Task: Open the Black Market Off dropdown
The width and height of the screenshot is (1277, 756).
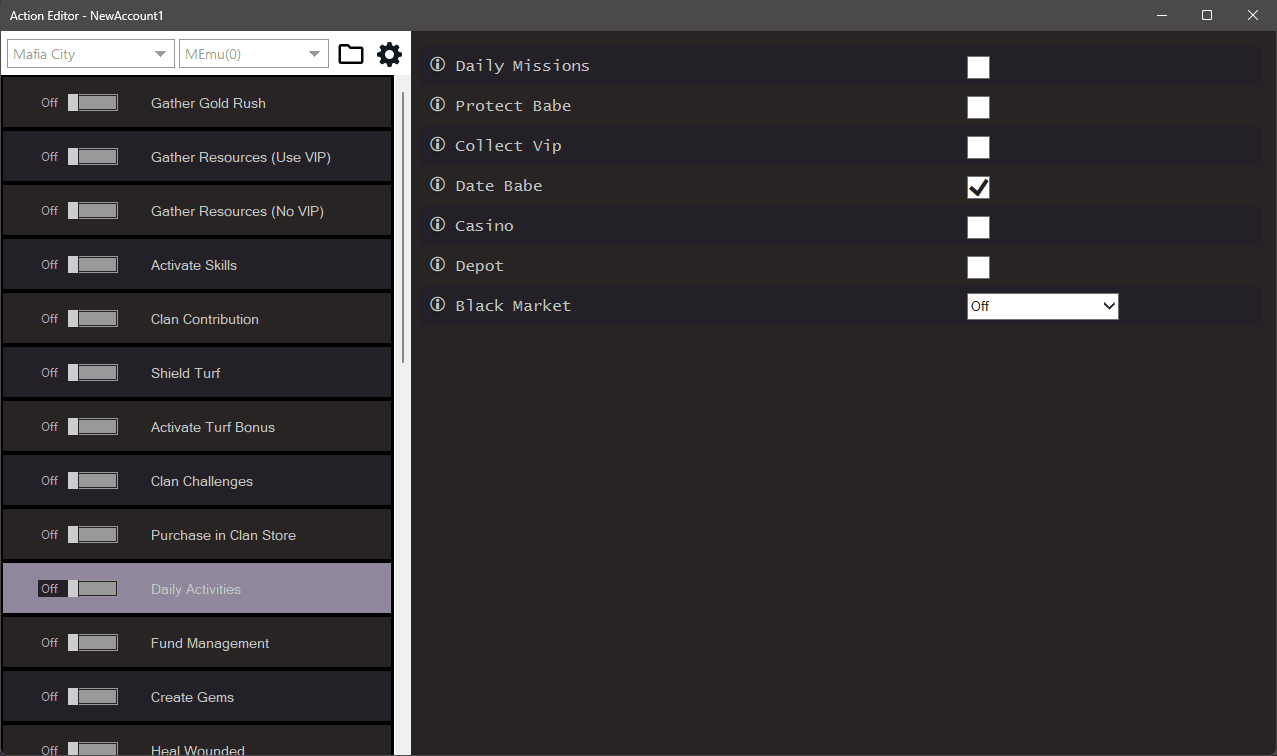Action: 1042,306
